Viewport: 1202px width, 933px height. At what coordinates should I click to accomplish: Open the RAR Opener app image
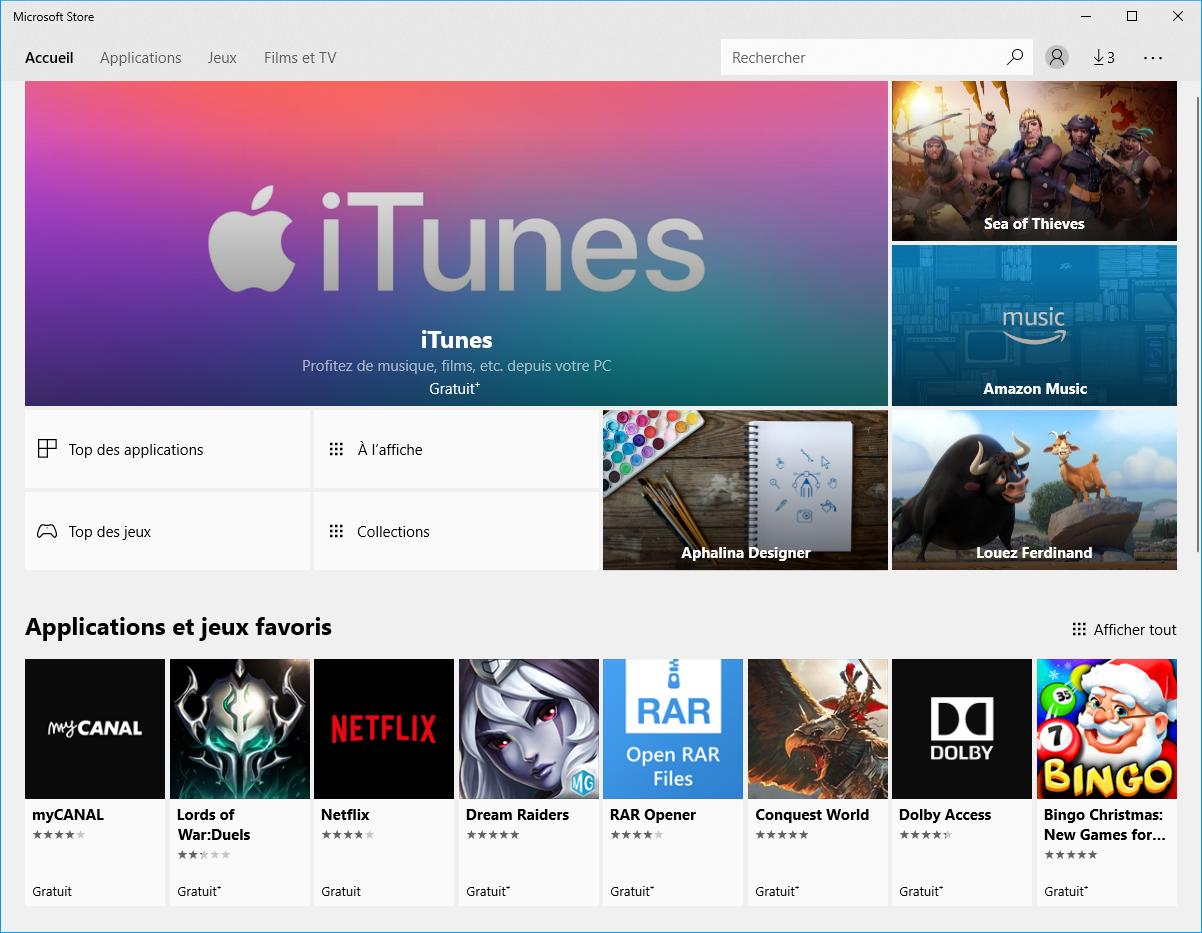click(x=673, y=729)
